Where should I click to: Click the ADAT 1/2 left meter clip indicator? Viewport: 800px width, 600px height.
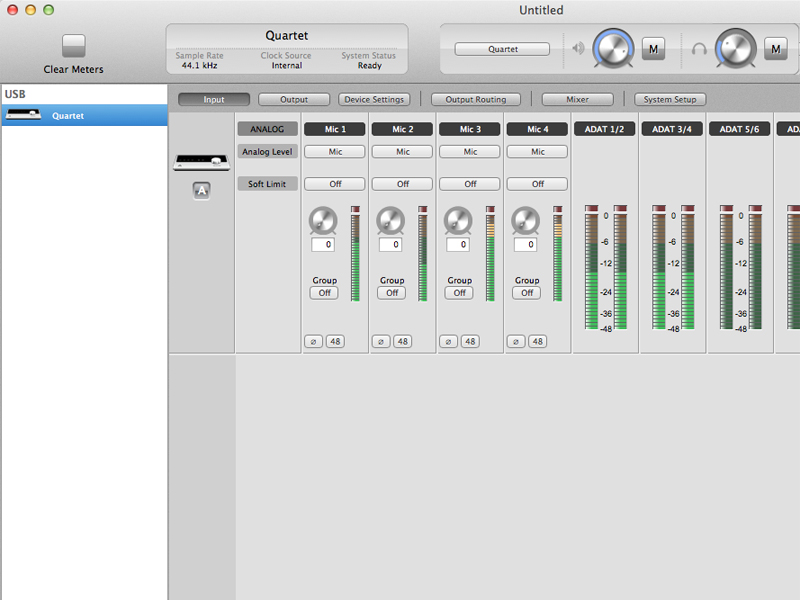tap(591, 209)
